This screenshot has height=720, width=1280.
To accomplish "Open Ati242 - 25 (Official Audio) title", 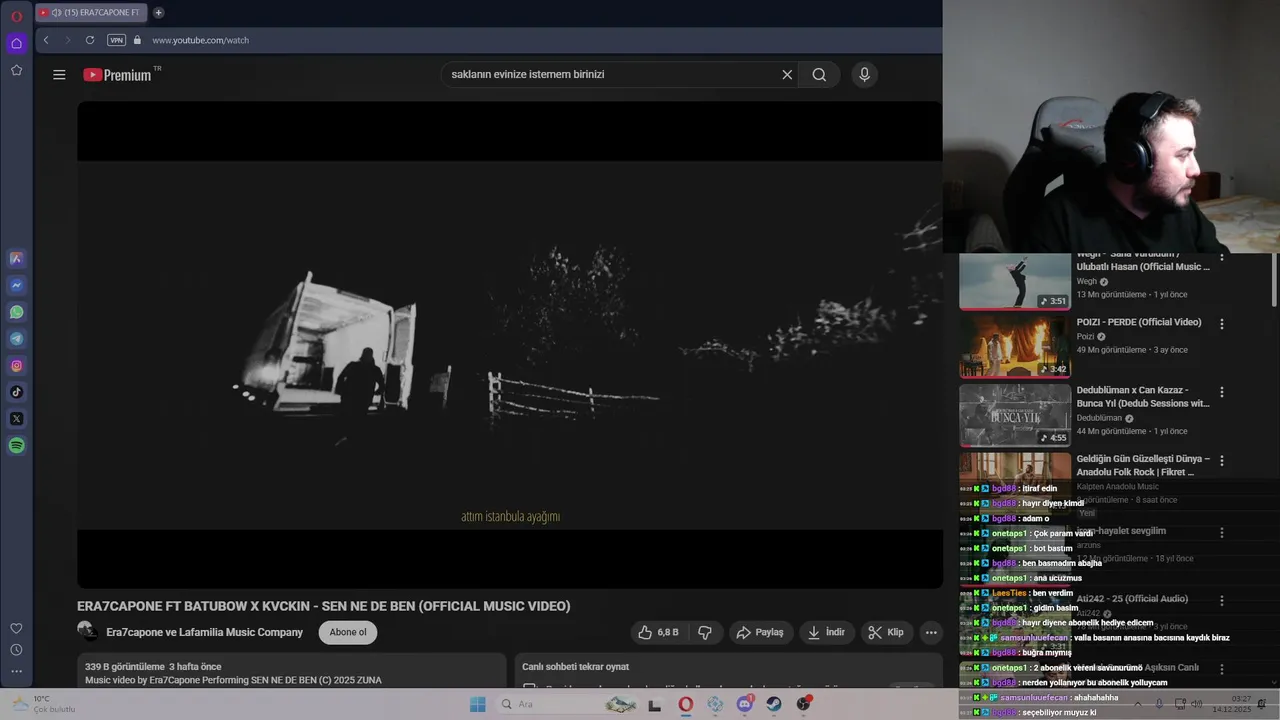I will (x=1133, y=599).
